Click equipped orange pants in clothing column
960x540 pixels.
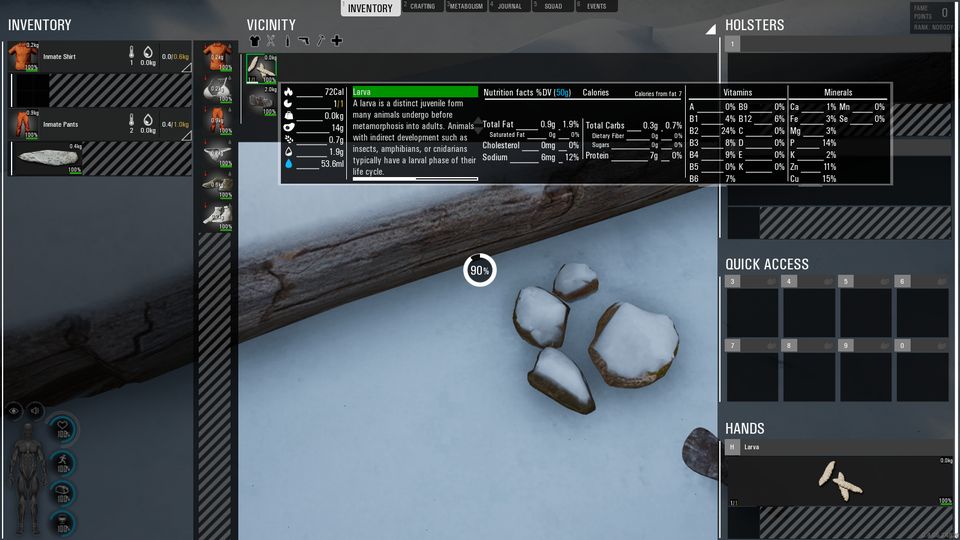[217, 119]
